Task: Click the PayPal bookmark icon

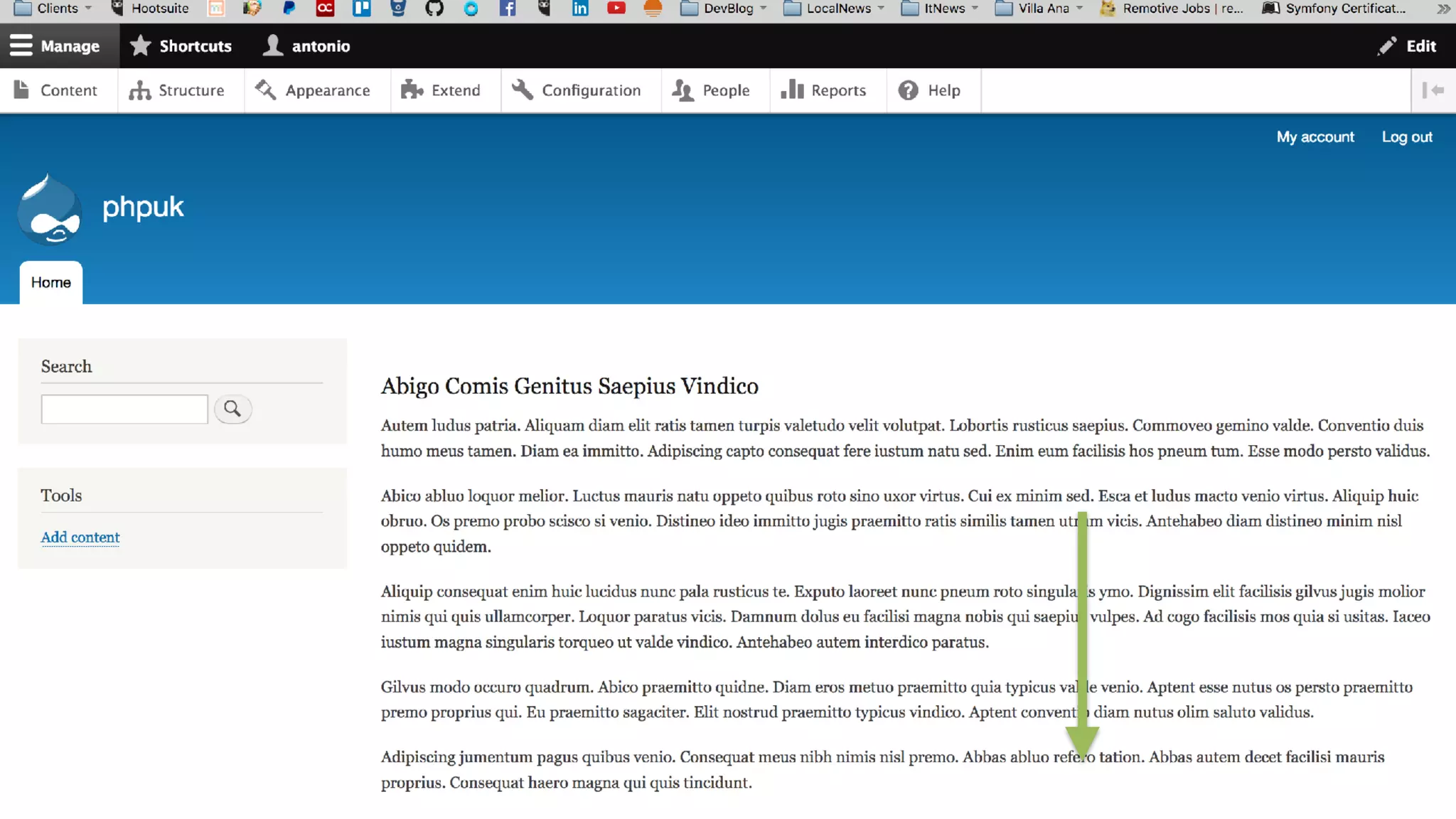Action: [289, 9]
